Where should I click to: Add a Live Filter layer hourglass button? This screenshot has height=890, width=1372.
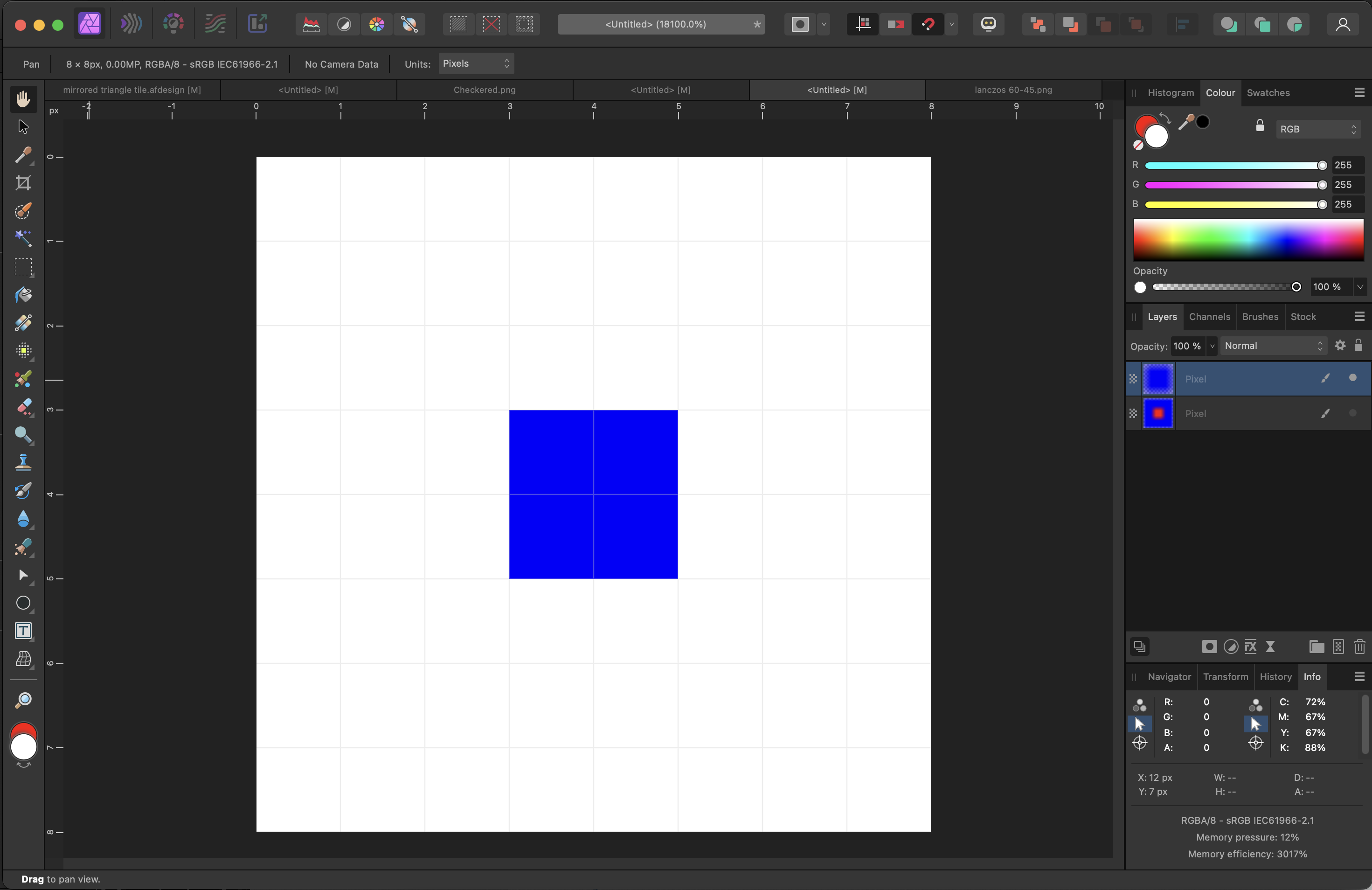click(1270, 647)
